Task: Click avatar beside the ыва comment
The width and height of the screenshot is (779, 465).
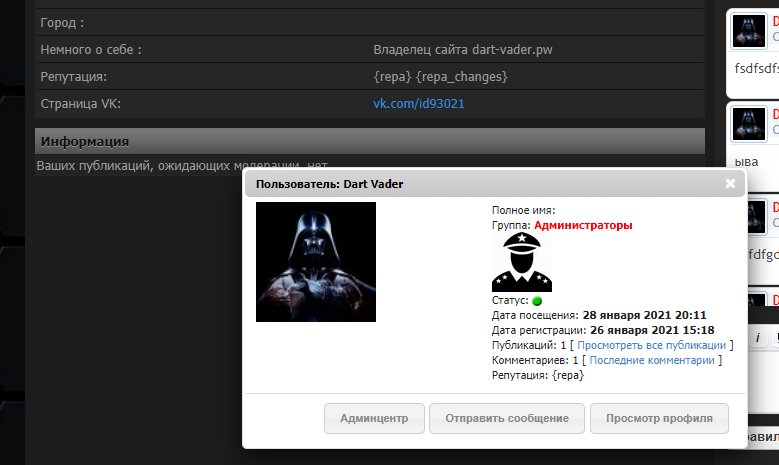Action: pos(749,124)
